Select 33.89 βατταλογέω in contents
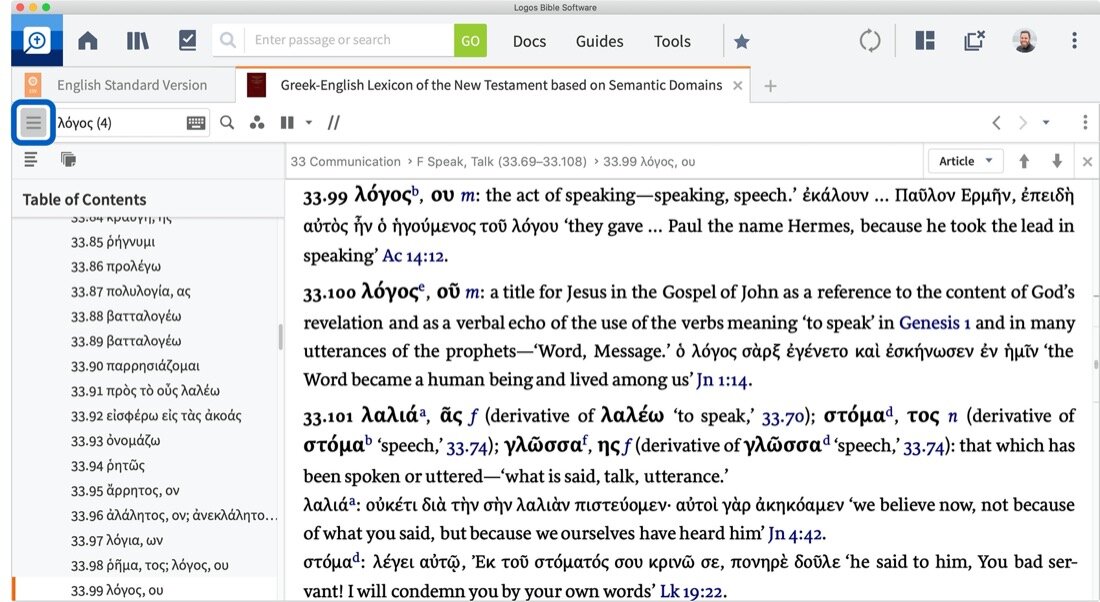This screenshot has height=602, width=1100. coord(126,341)
